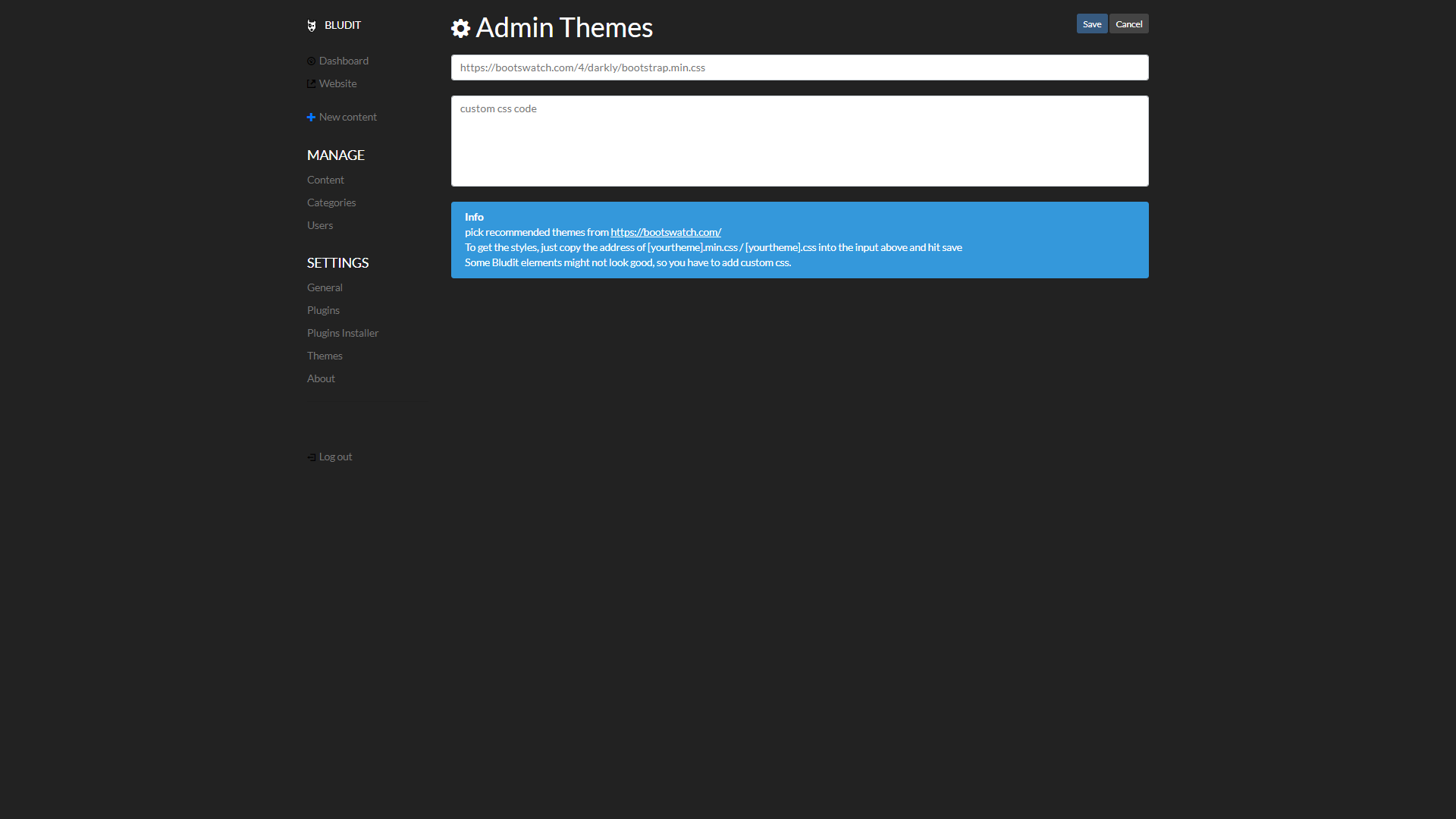Image resolution: width=1456 pixels, height=819 pixels.
Task: Open the Dashboard page
Action: pos(344,61)
